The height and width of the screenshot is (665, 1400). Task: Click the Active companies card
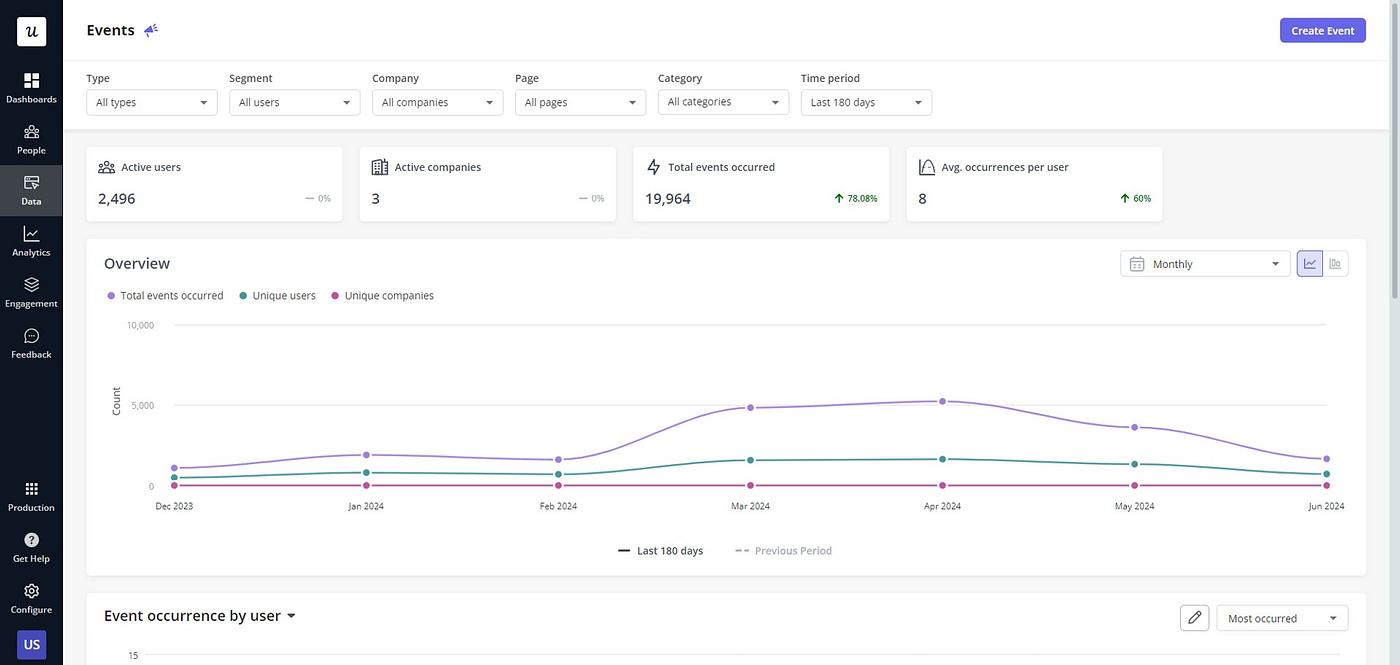point(487,184)
